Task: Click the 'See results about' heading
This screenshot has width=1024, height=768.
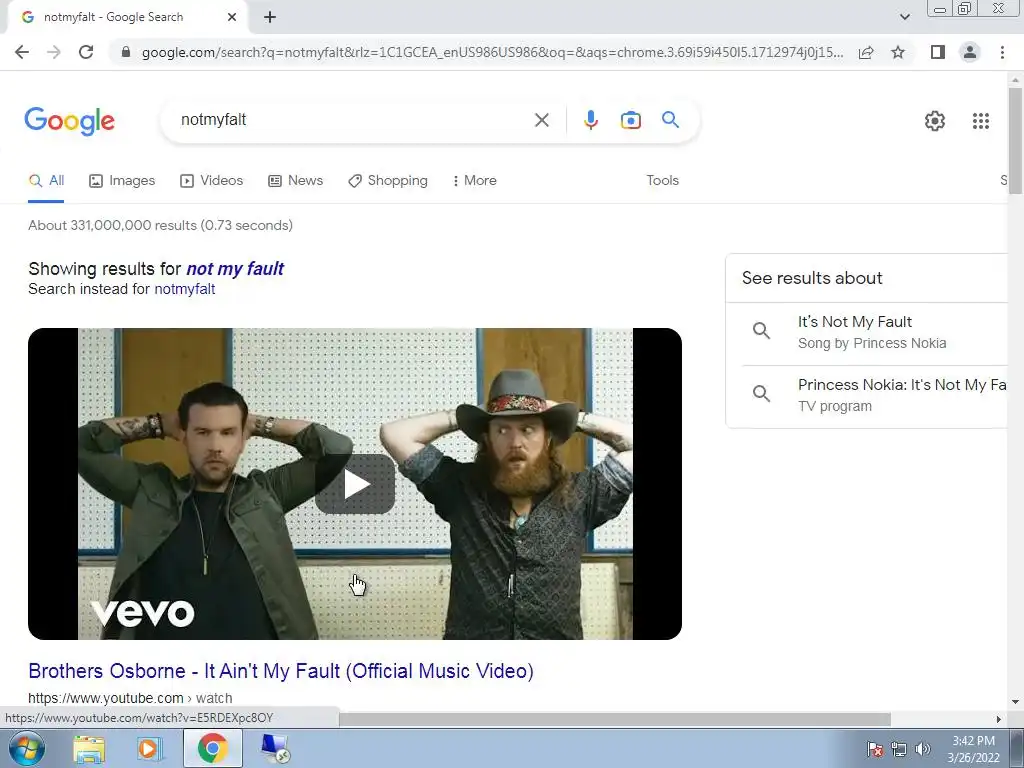Action: tap(812, 278)
